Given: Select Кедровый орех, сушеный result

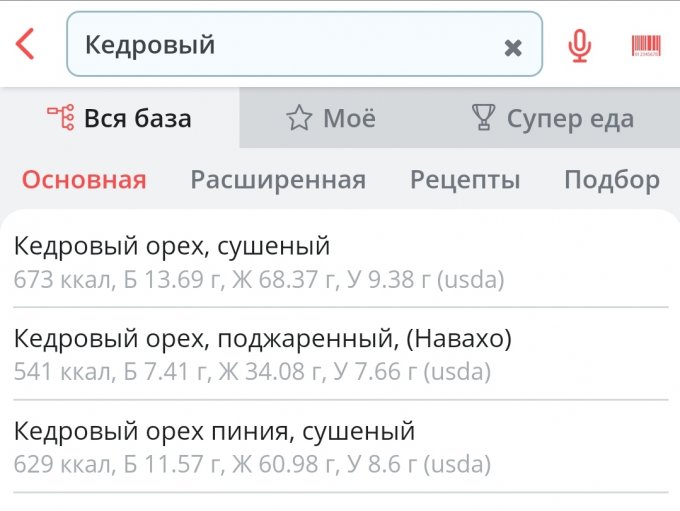Looking at the screenshot, I should [172, 246].
